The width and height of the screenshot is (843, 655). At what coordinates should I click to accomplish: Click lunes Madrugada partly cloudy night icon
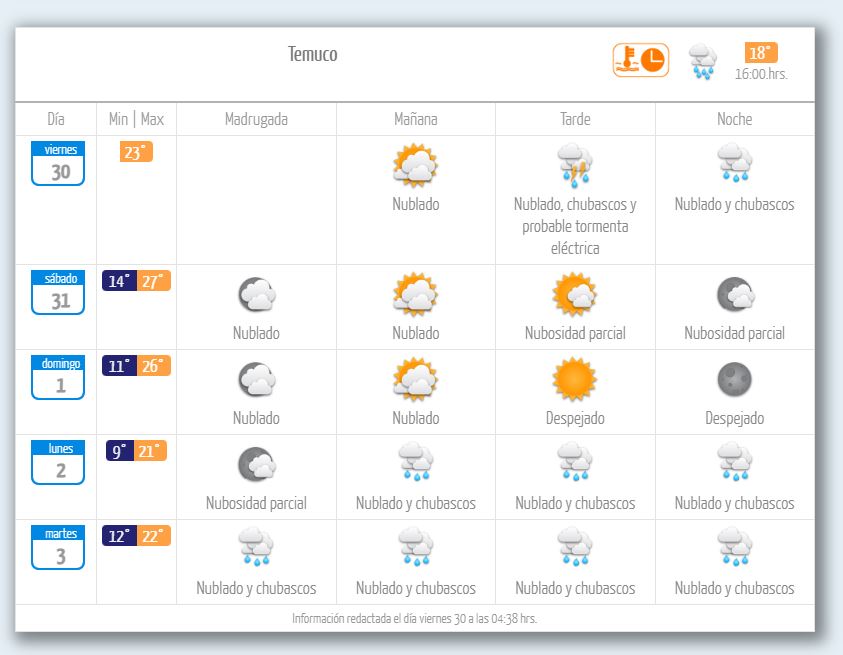(x=256, y=464)
